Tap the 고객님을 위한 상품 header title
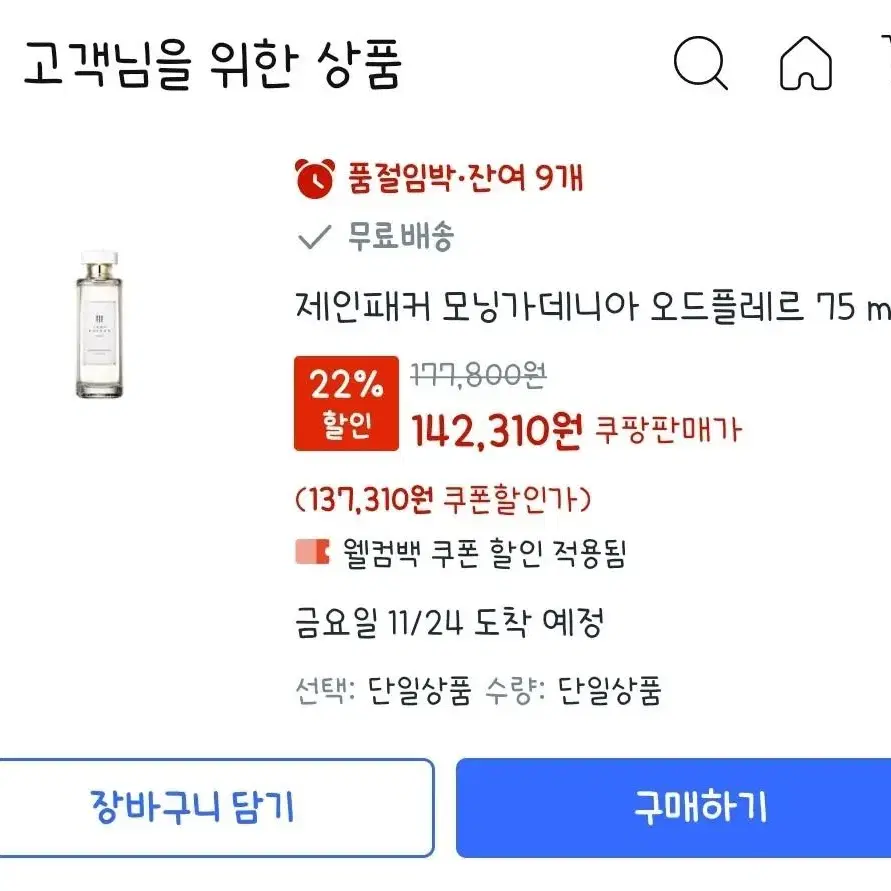 point(214,64)
